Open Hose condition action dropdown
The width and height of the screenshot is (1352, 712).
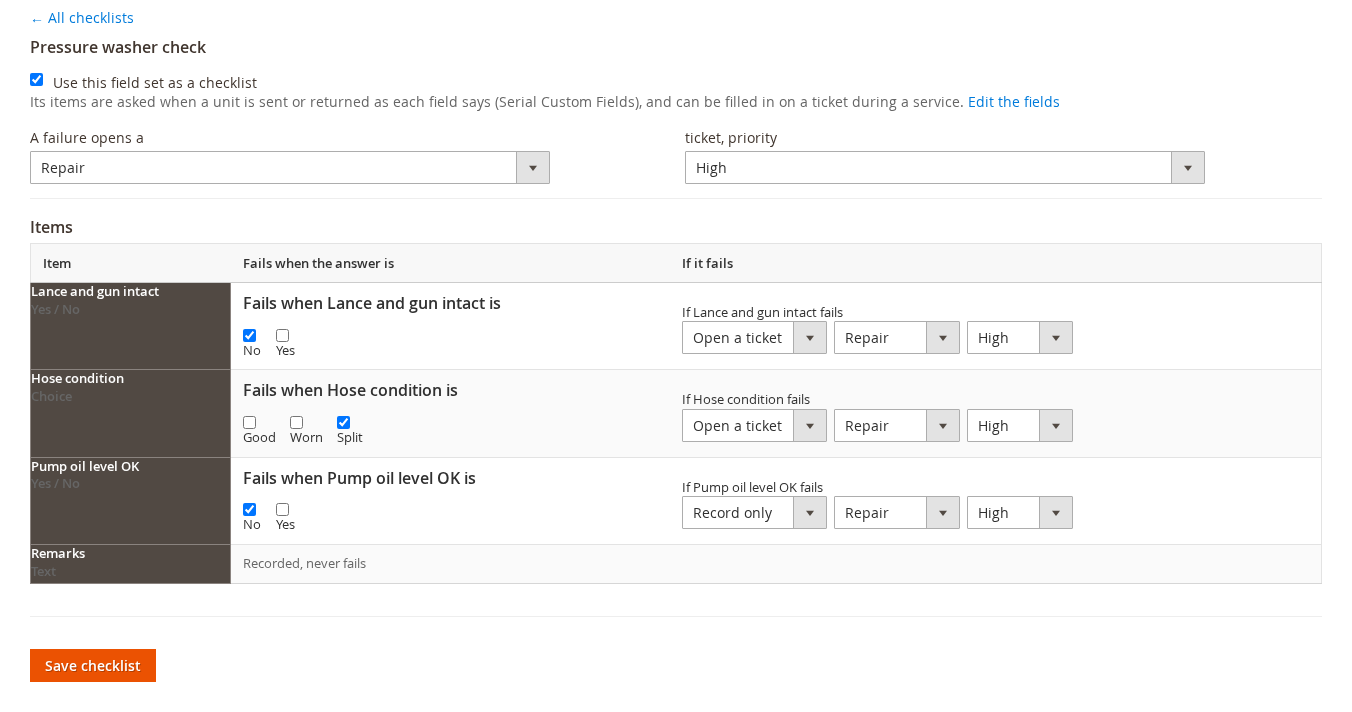[754, 426]
